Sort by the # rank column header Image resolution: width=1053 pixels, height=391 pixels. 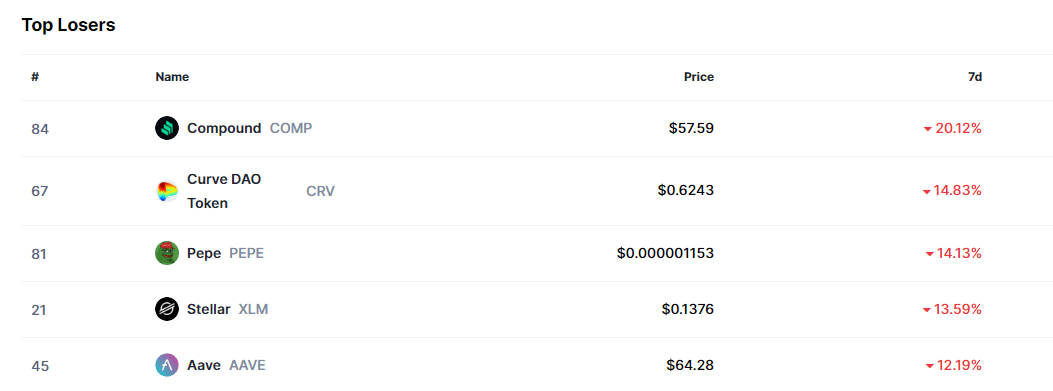tap(35, 77)
